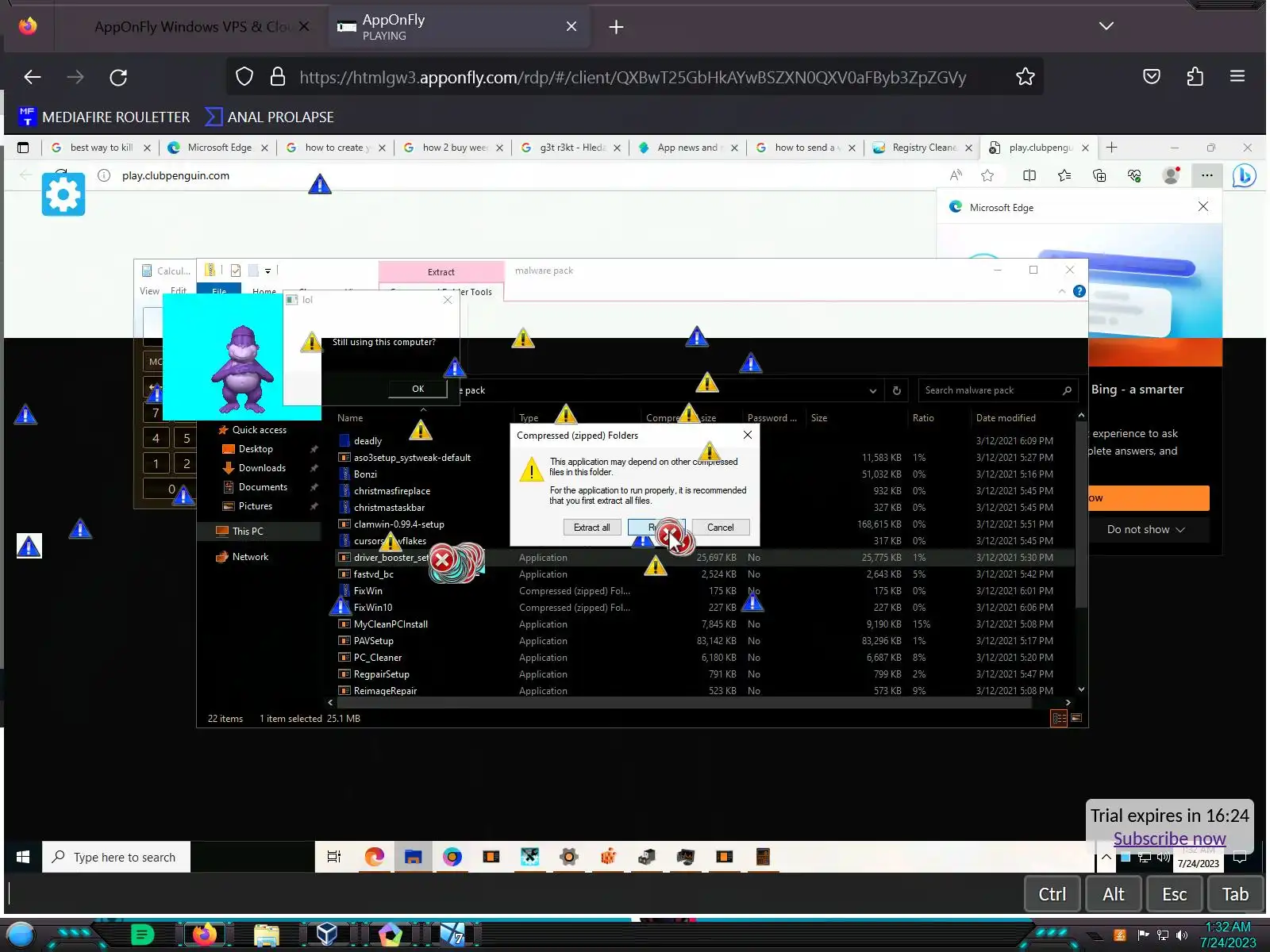Switch Explorer to details view
The image size is (1270, 952).
(x=1059, y=719)
